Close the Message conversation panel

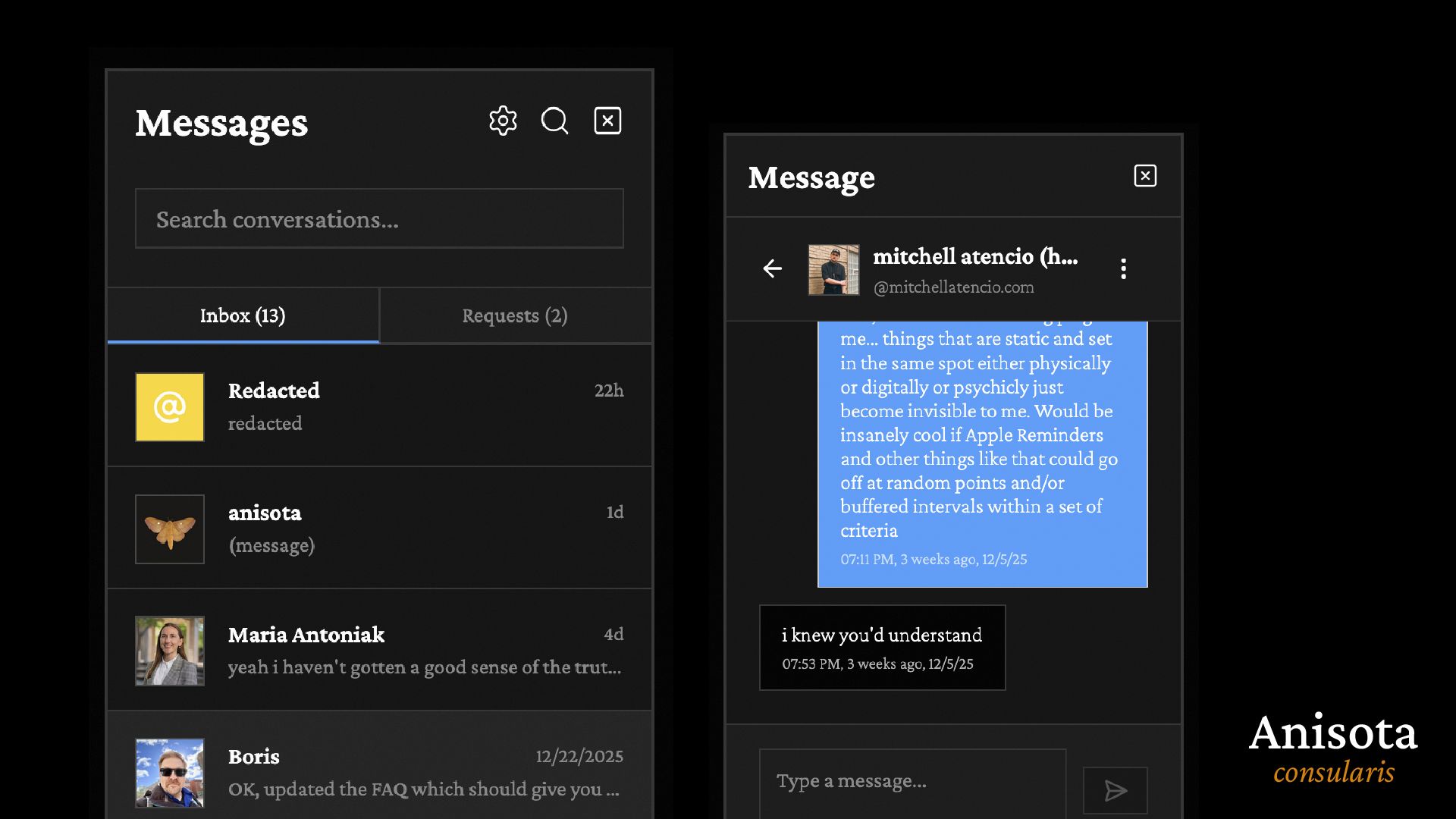[1144, 176]
